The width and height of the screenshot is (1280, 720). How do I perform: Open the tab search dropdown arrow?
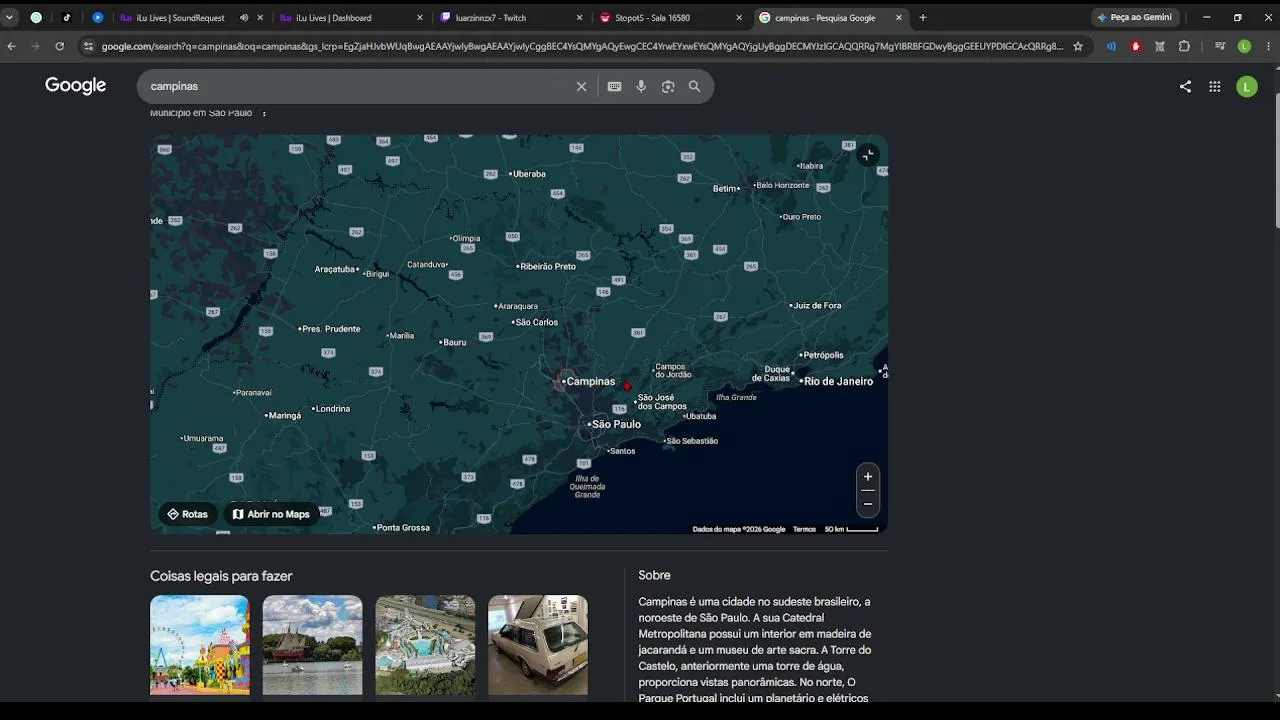[x=10, y=17]
